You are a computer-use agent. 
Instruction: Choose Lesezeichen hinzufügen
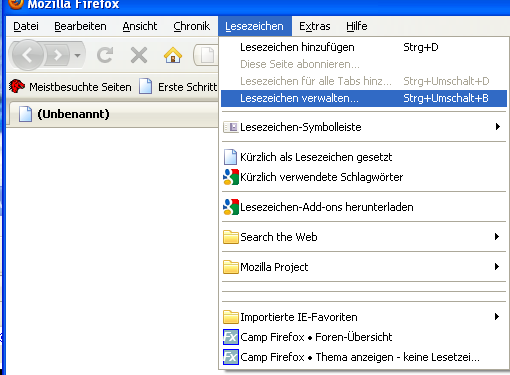(x=364, y=47)
